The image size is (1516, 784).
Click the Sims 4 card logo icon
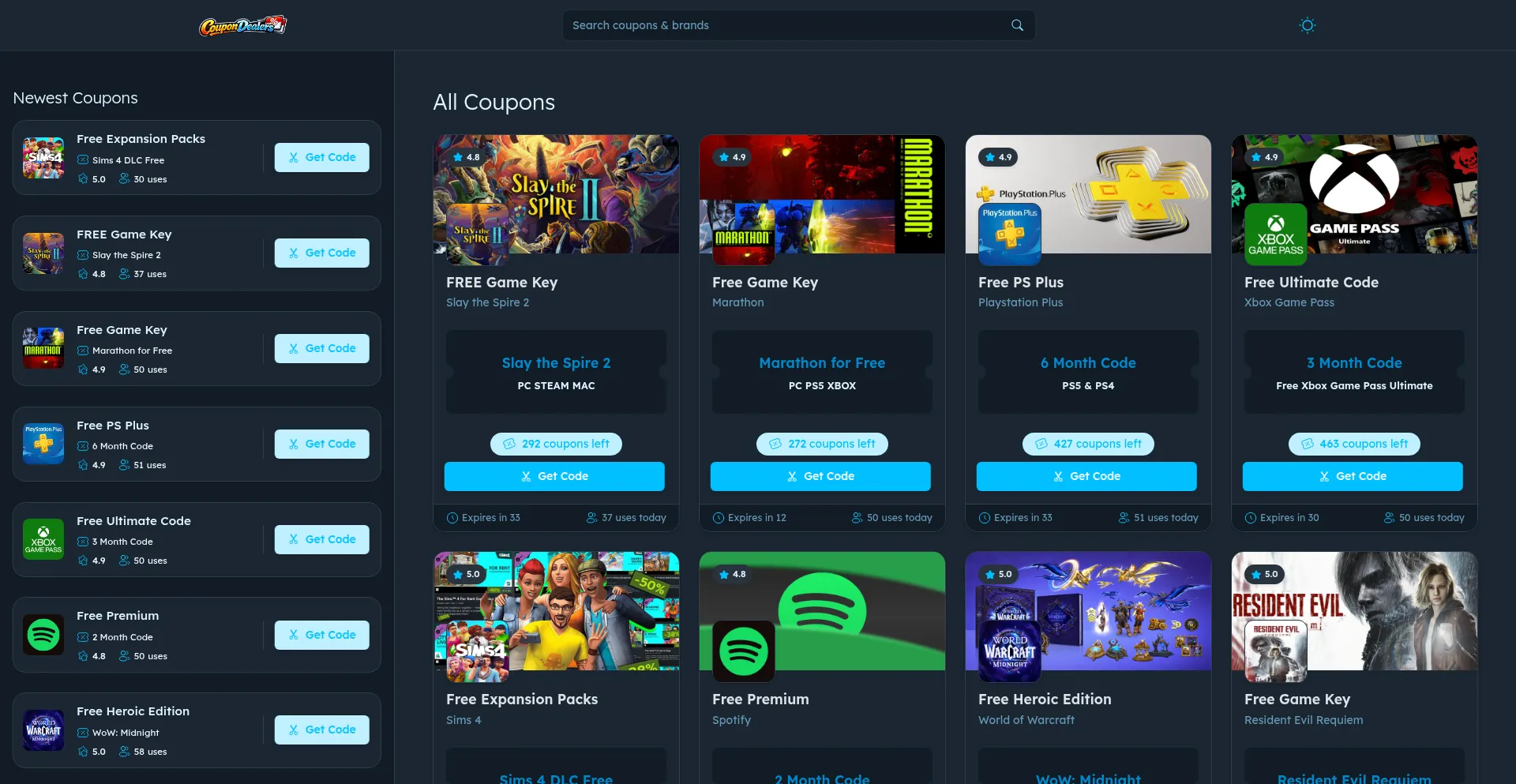(478, 651)
